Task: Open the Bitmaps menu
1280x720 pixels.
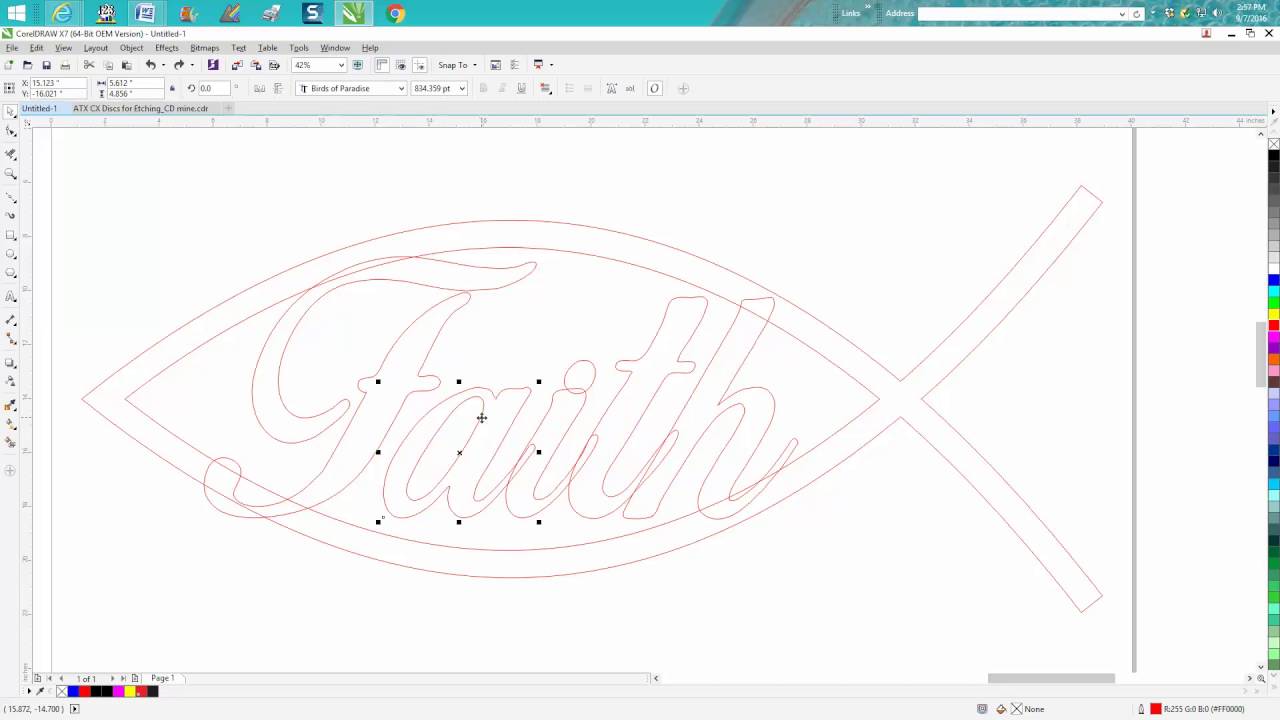Action: [204, 47]
